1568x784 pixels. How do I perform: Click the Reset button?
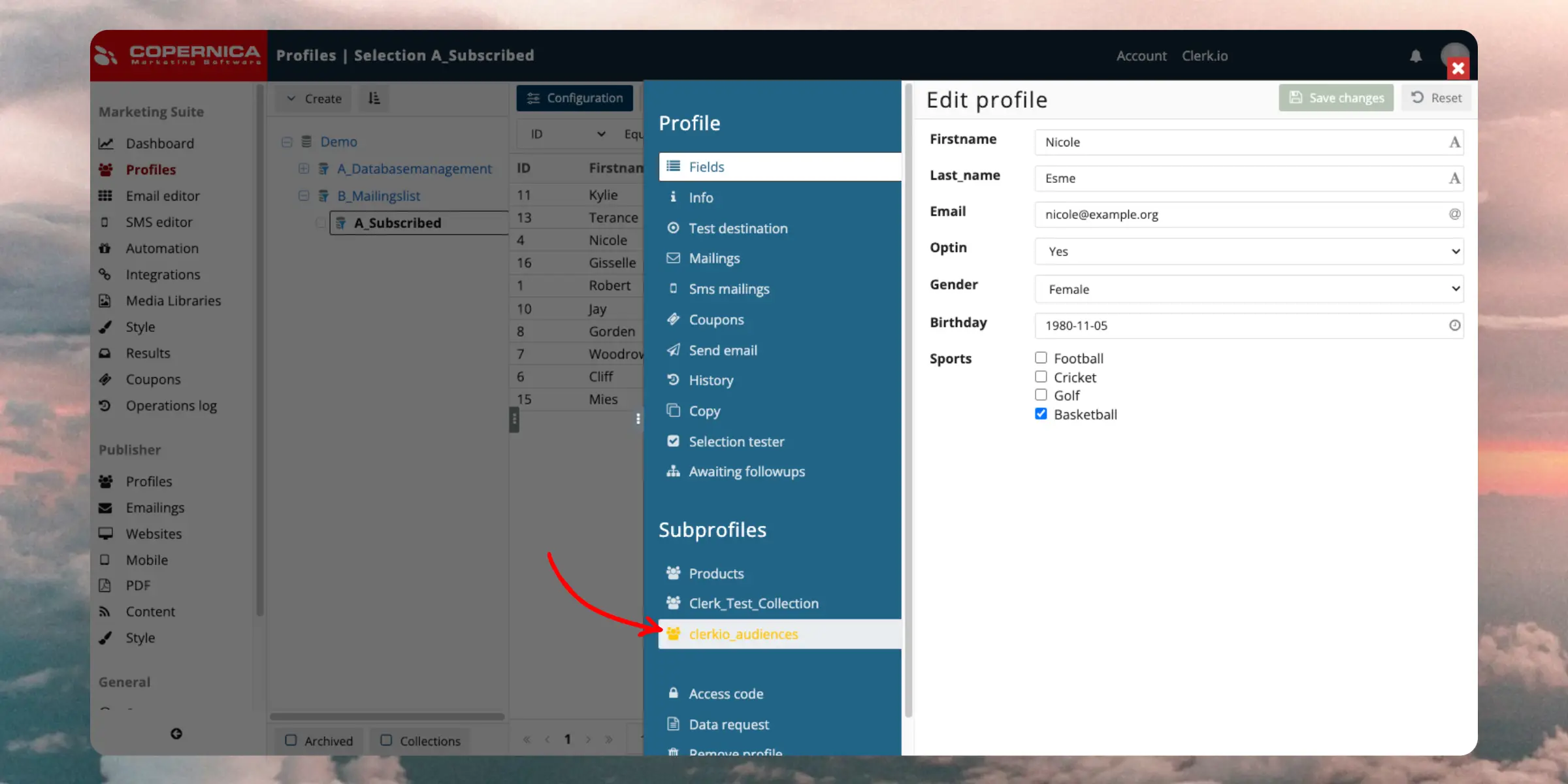click(1436, 98)
